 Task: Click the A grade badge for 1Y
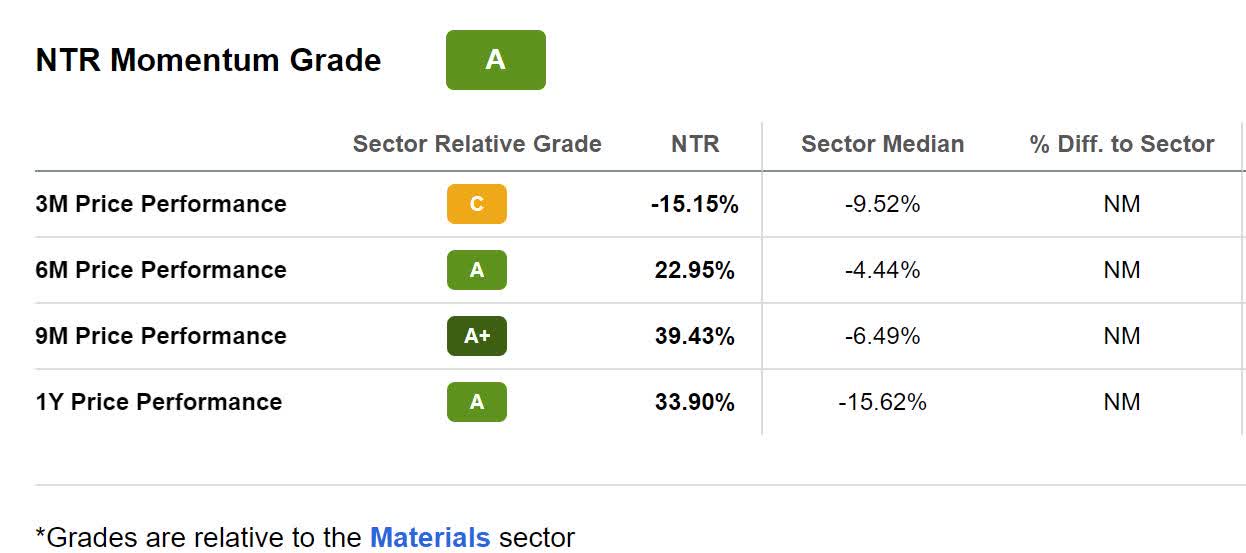pyautogui.click(x=476, y=402)
